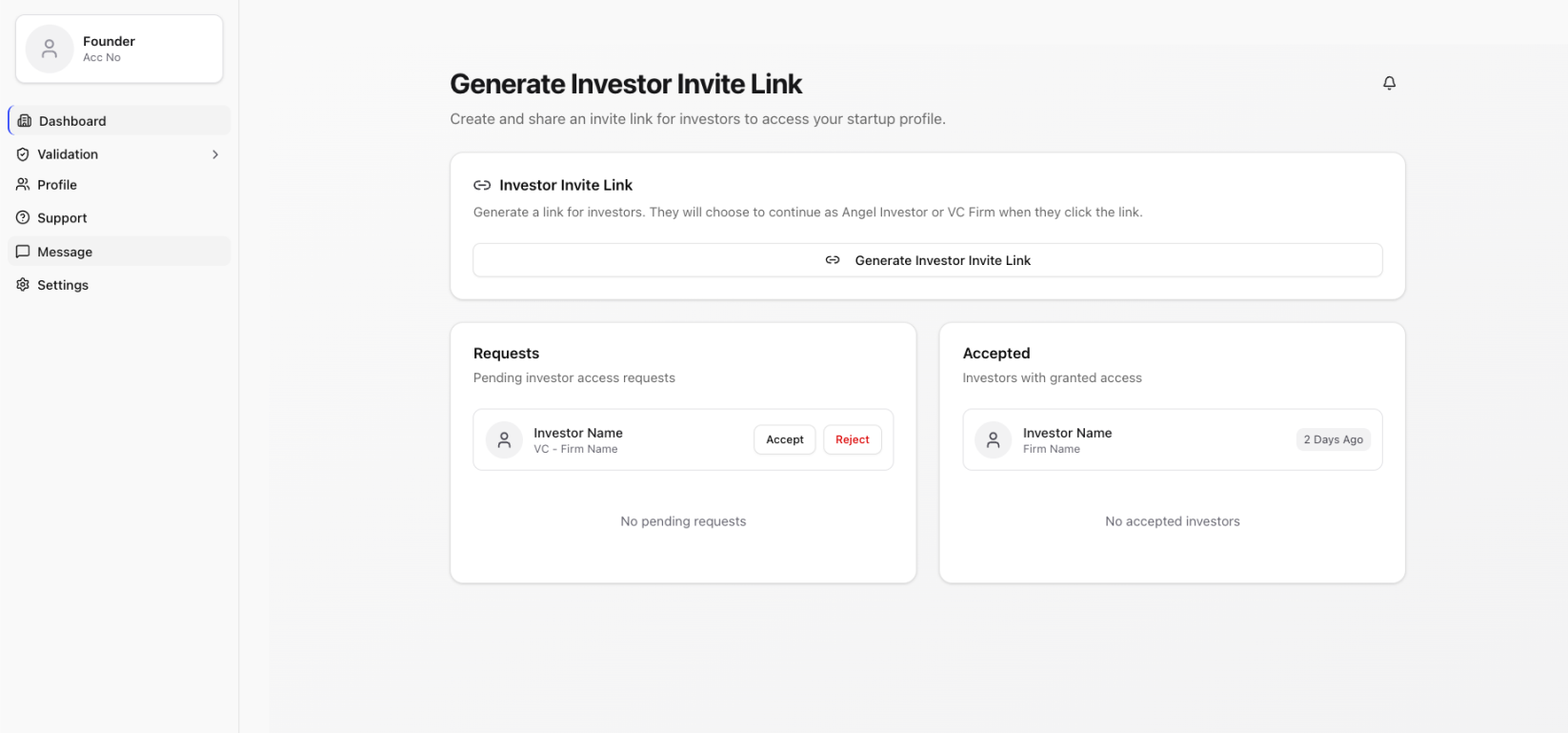The height and width of the screenshot is (733, 1568).
Task: Expand the Validation submenu chevron
Action: pos(215,154)
